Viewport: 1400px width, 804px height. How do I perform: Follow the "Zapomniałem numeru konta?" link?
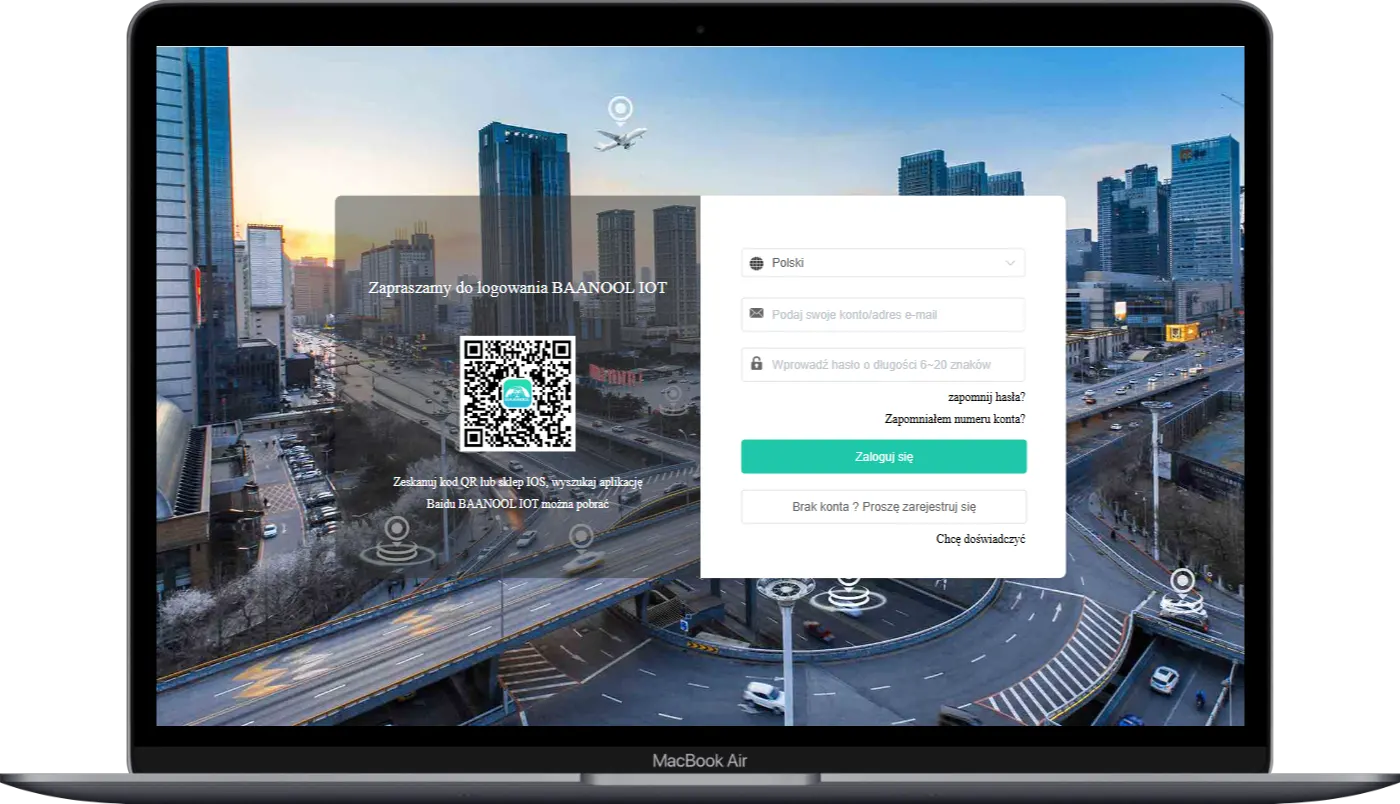pyautogui.click(x=954, y=419)
